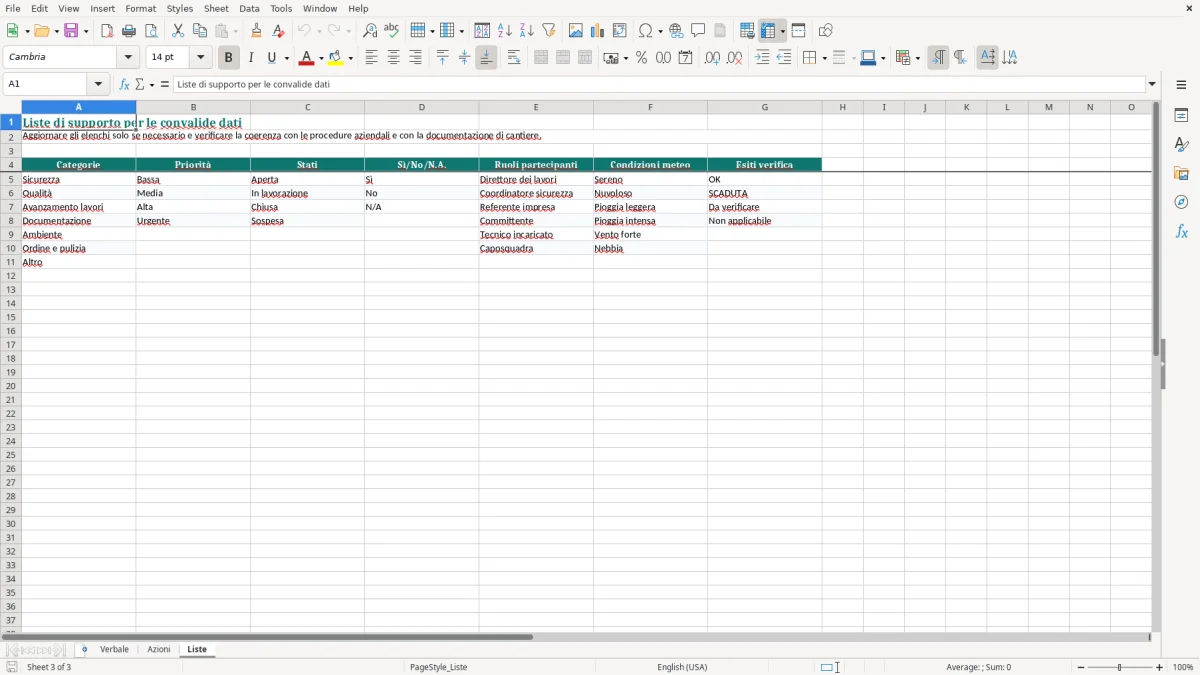Apply yellow background color swatch
This screenshot has width=1200, height=675.
pyautogui.click(x=336, y=58)
